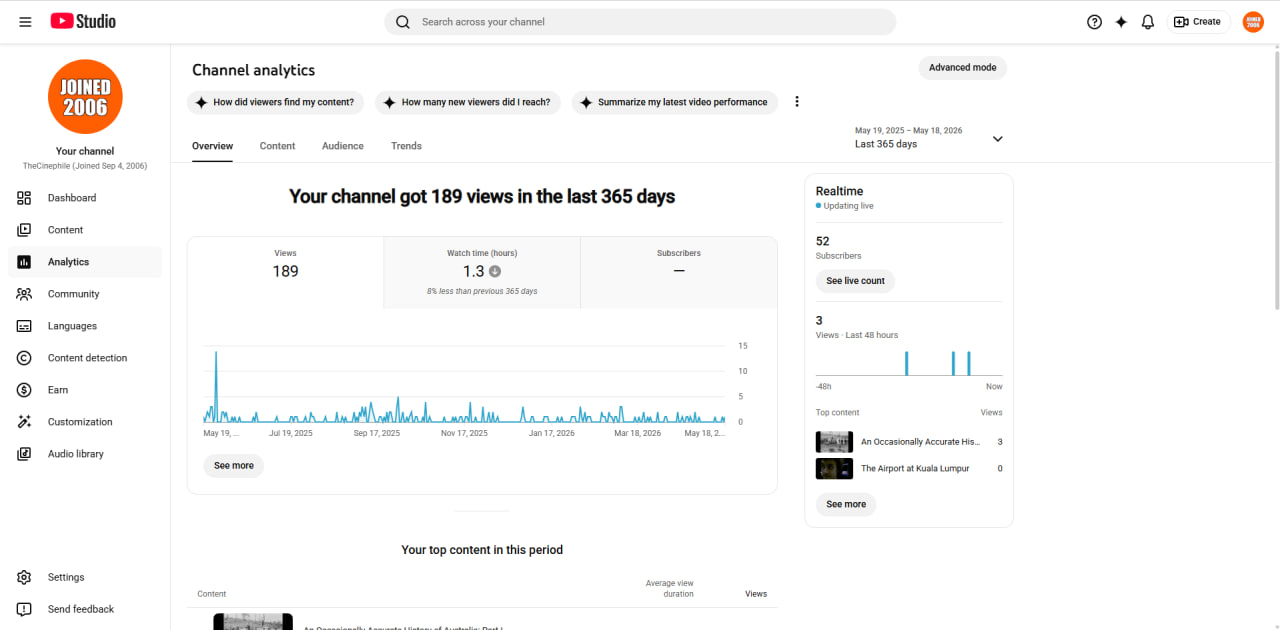Switch to the Content analytics tab
Viewport: 1280px width, 630px height.
[x=277, y=146]
